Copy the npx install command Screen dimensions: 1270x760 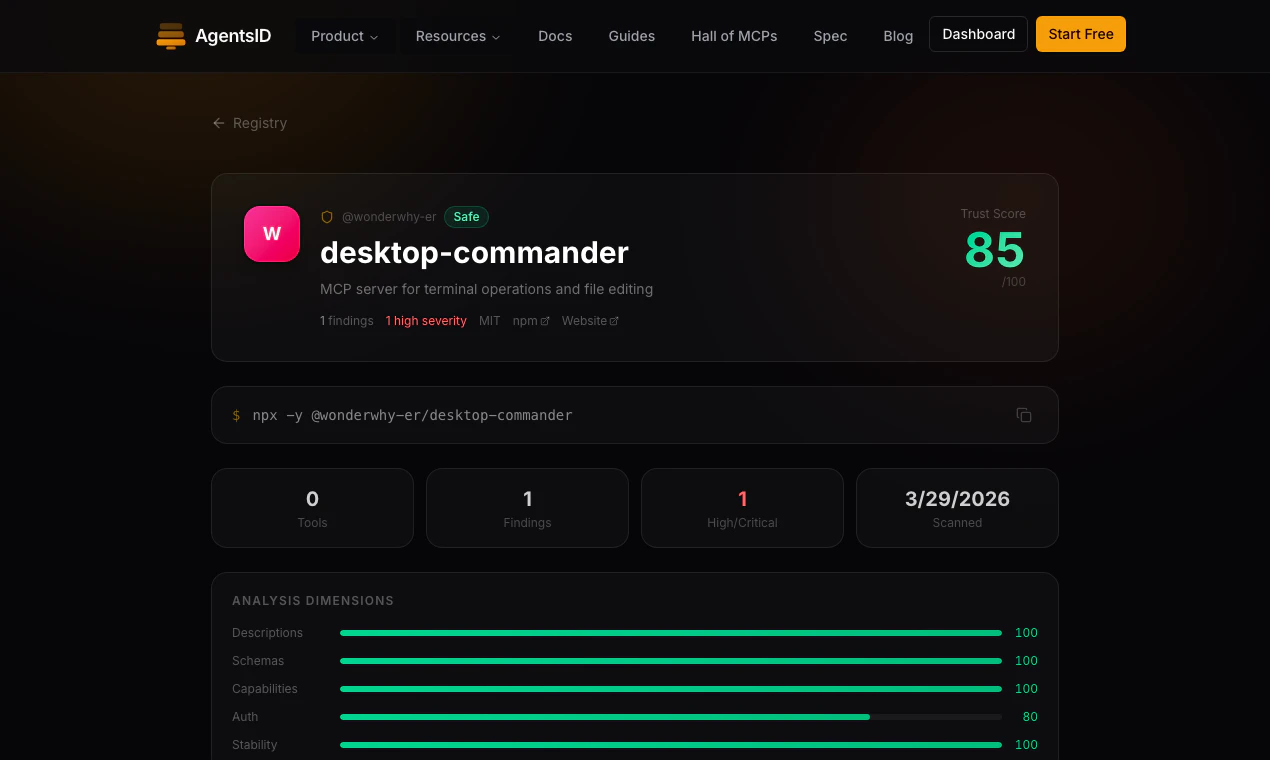(x=1023, y=414)
